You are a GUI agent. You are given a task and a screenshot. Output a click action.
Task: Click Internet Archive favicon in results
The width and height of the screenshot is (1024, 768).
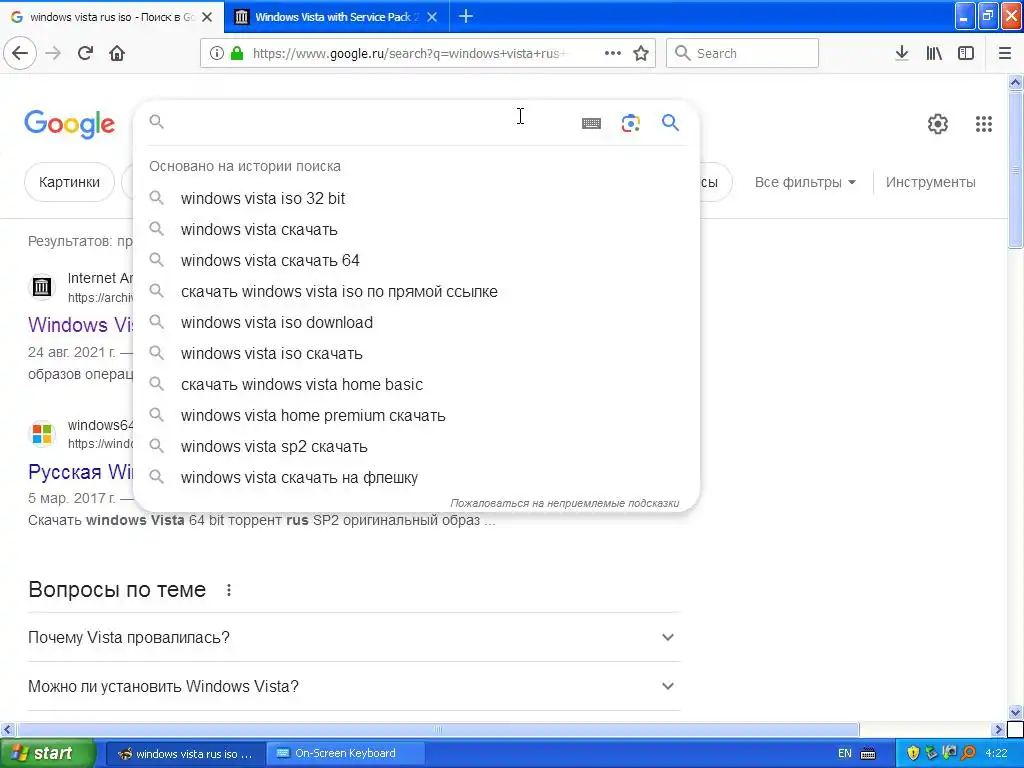pos(42,286)
